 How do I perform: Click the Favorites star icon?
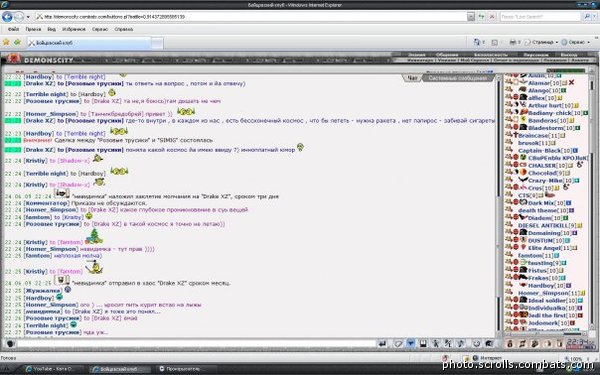6,42
